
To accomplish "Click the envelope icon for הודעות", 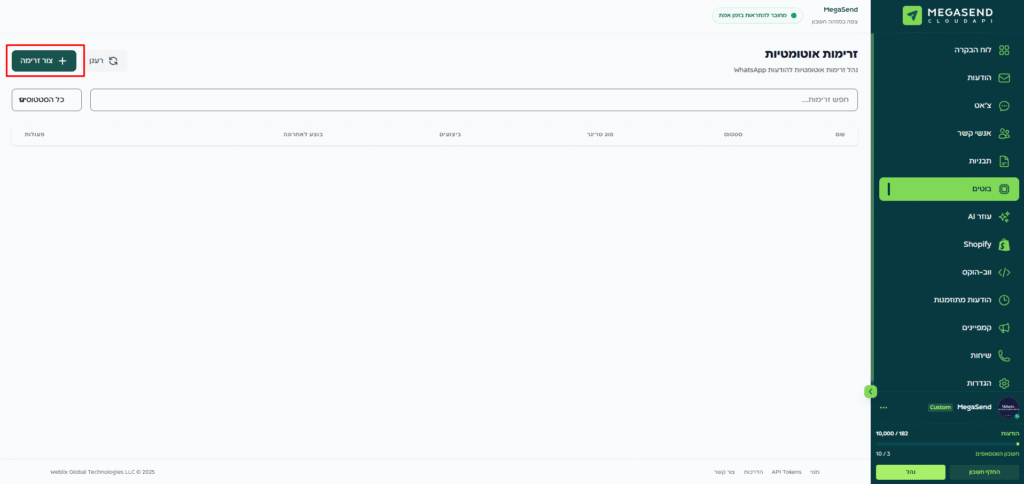I will point(1004,78).
